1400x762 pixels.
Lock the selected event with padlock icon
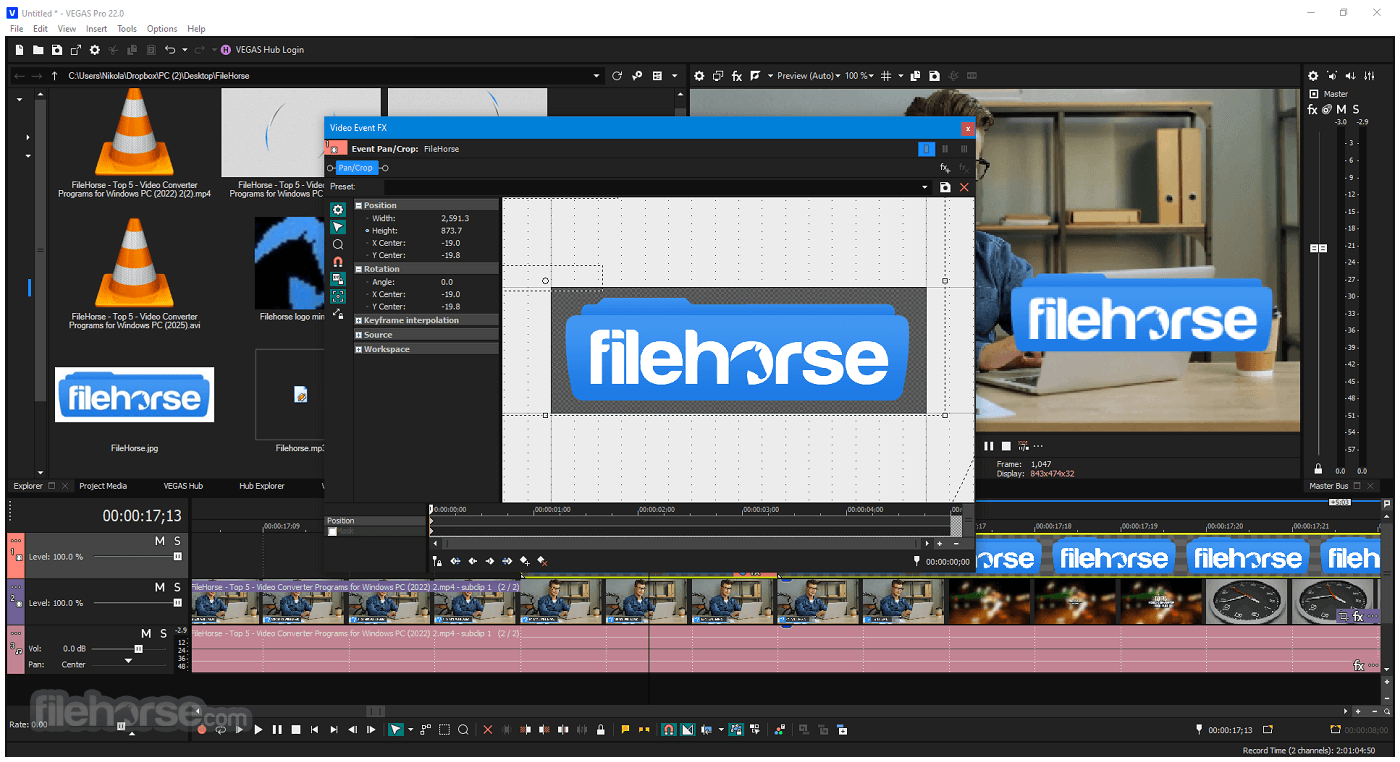tap(601, 730)
